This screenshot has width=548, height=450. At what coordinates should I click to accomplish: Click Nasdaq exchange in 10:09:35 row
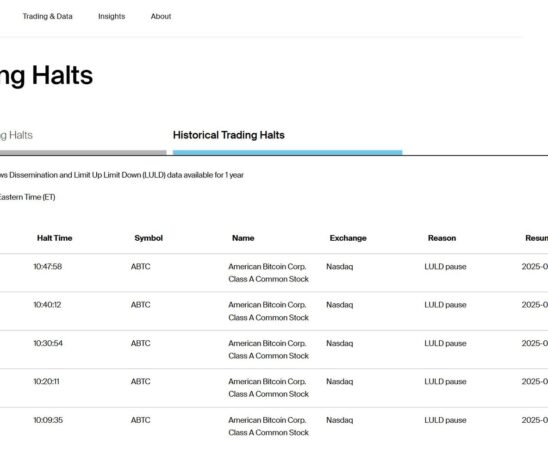[x=340, y=420]
